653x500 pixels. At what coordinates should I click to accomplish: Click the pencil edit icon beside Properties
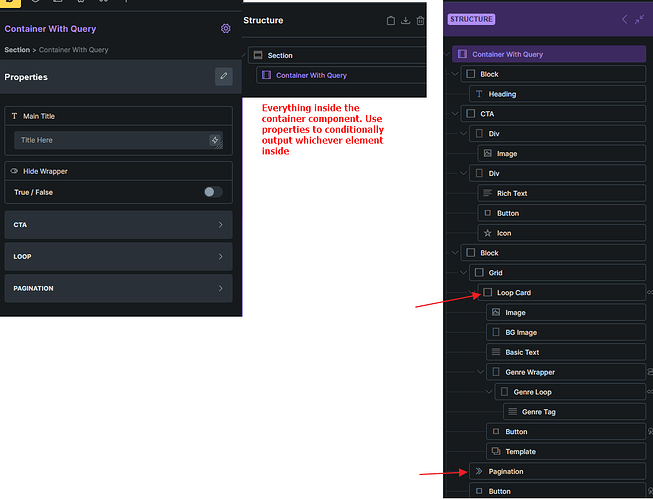tap(224, 76)
